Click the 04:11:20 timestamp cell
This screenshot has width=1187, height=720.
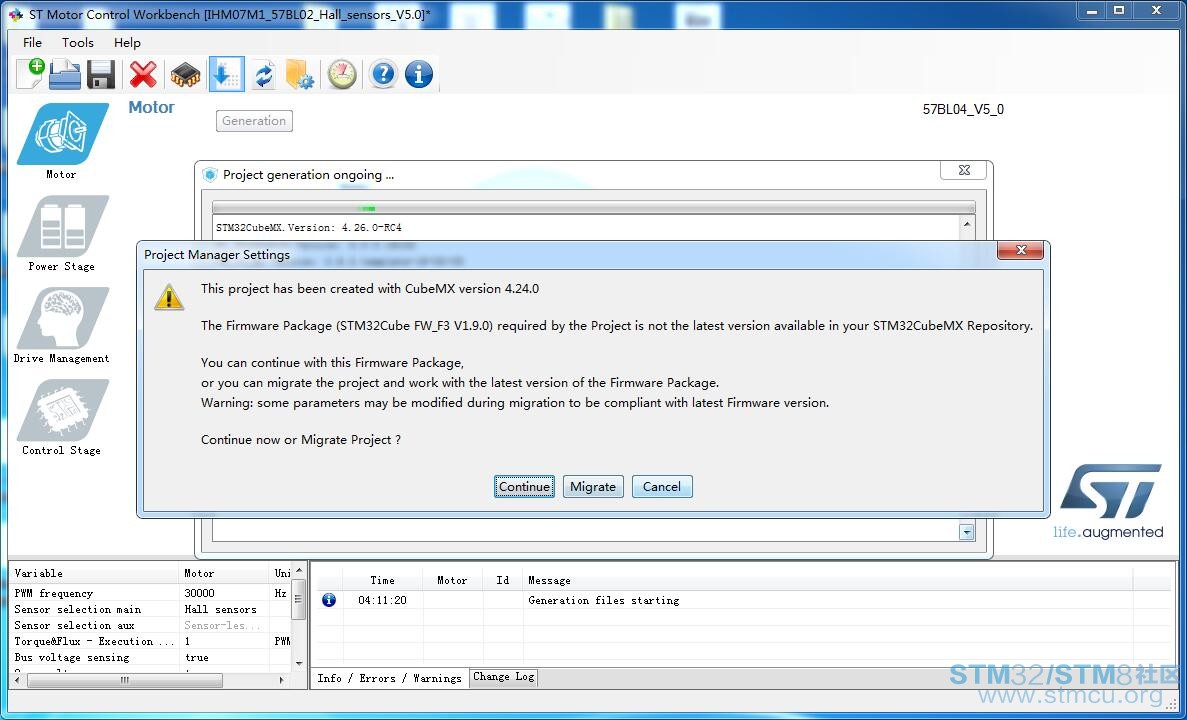point(382,600)
